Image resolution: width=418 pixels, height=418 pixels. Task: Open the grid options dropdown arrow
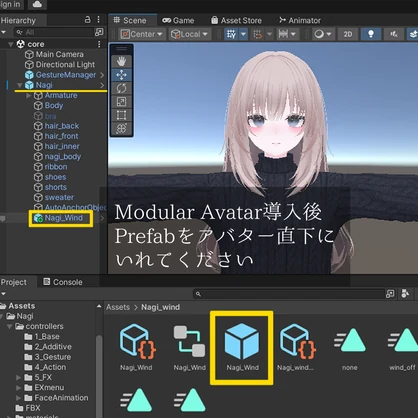244,34
